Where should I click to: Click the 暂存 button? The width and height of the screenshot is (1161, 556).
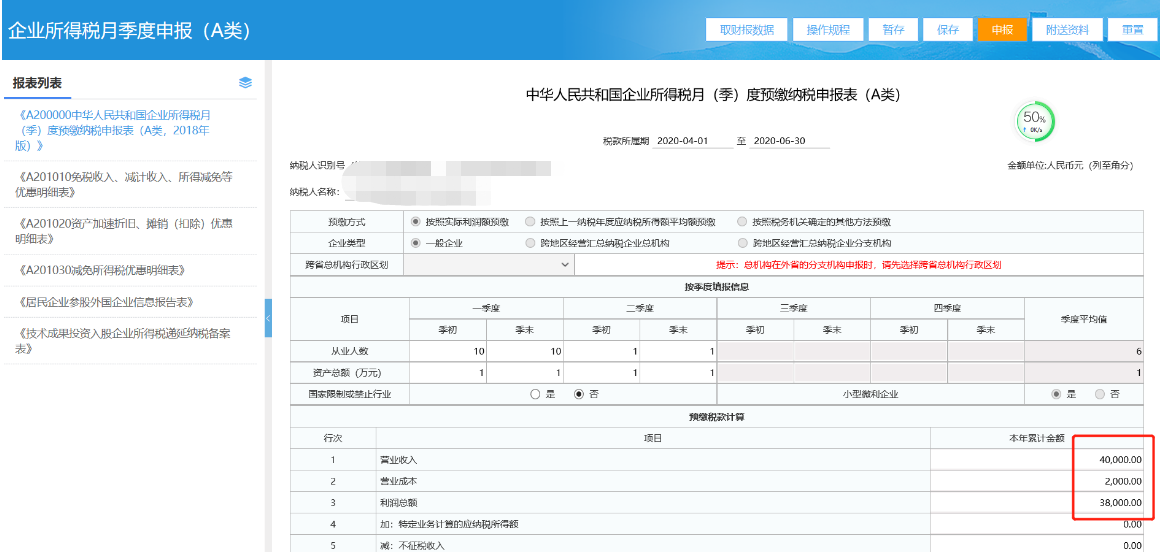(893, 30)
